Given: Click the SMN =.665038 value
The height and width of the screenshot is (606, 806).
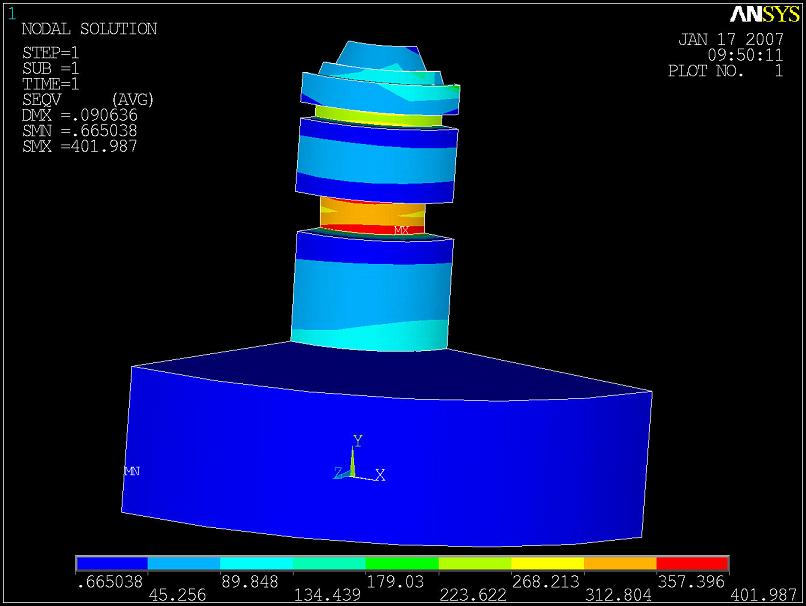Looking at the screenshot, I should click(80, 130).
